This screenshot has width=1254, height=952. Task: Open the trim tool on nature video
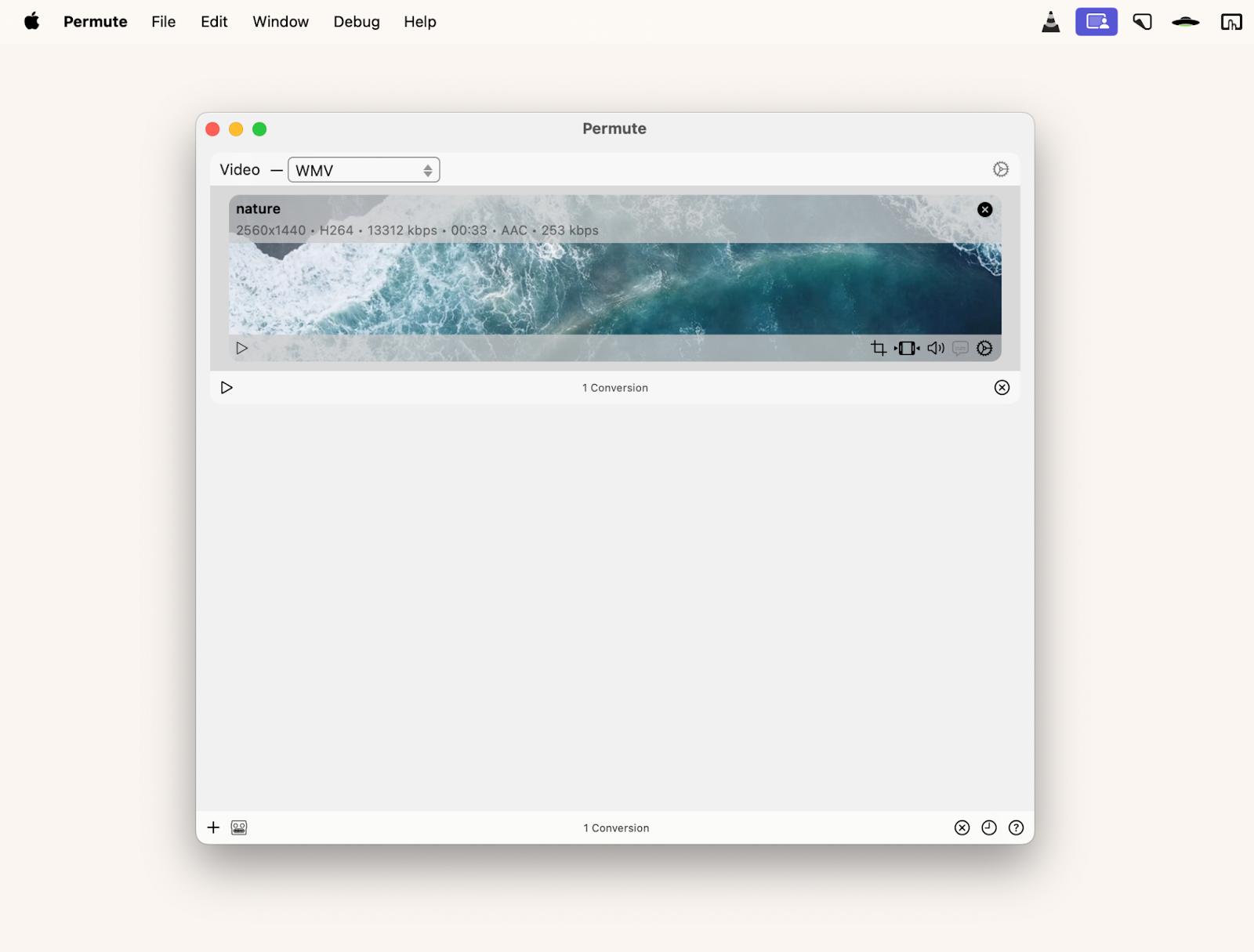point(907,348)
